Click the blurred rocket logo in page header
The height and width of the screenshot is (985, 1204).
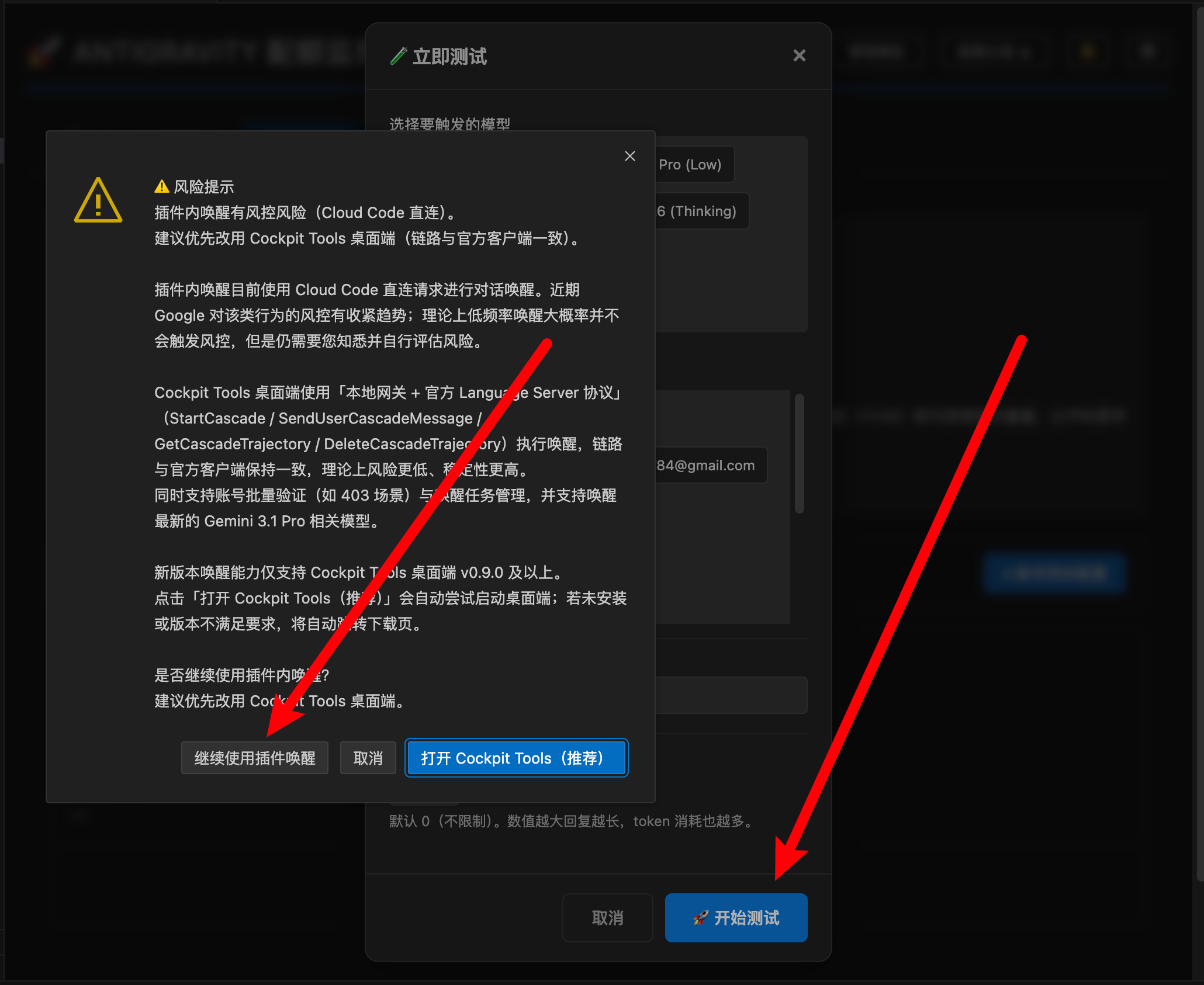[45, 53]
